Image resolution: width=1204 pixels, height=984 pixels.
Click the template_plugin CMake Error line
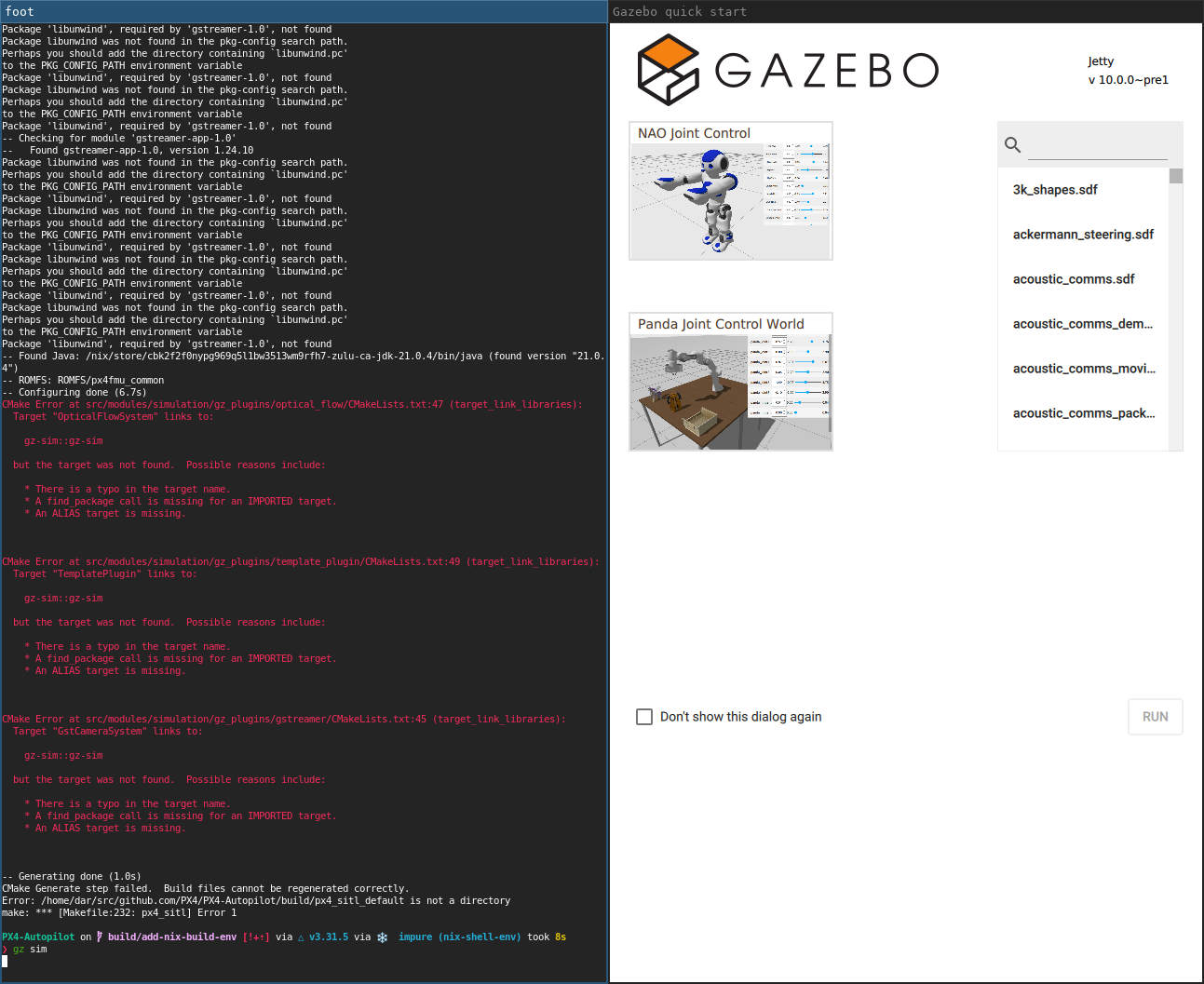(x=301, y=562)
